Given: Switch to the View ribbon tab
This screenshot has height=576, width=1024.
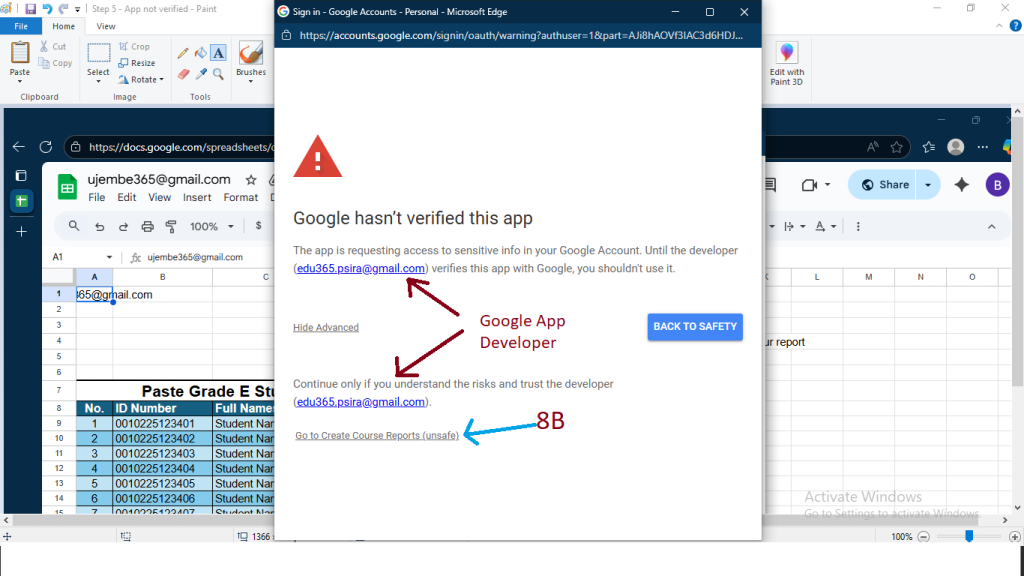Looking at the screenshot, I should pos(105,27).
